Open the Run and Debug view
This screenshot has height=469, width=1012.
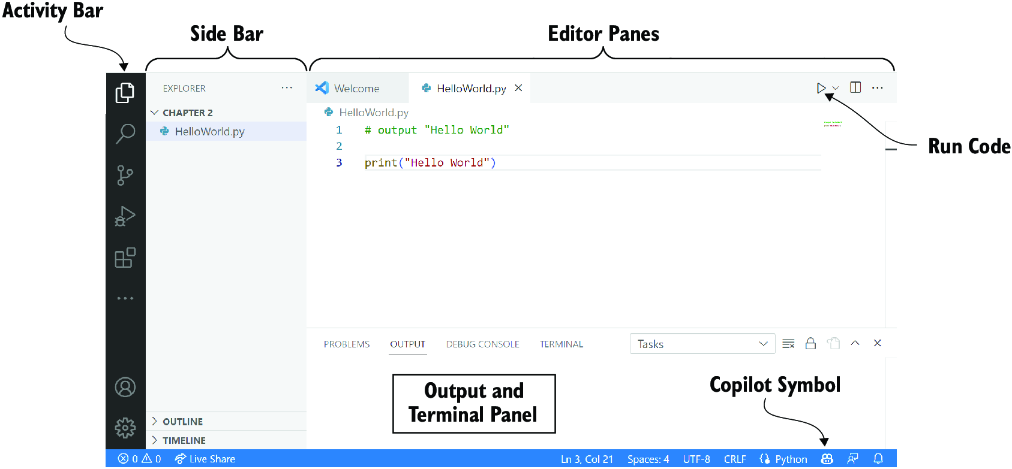pos(125,217)
